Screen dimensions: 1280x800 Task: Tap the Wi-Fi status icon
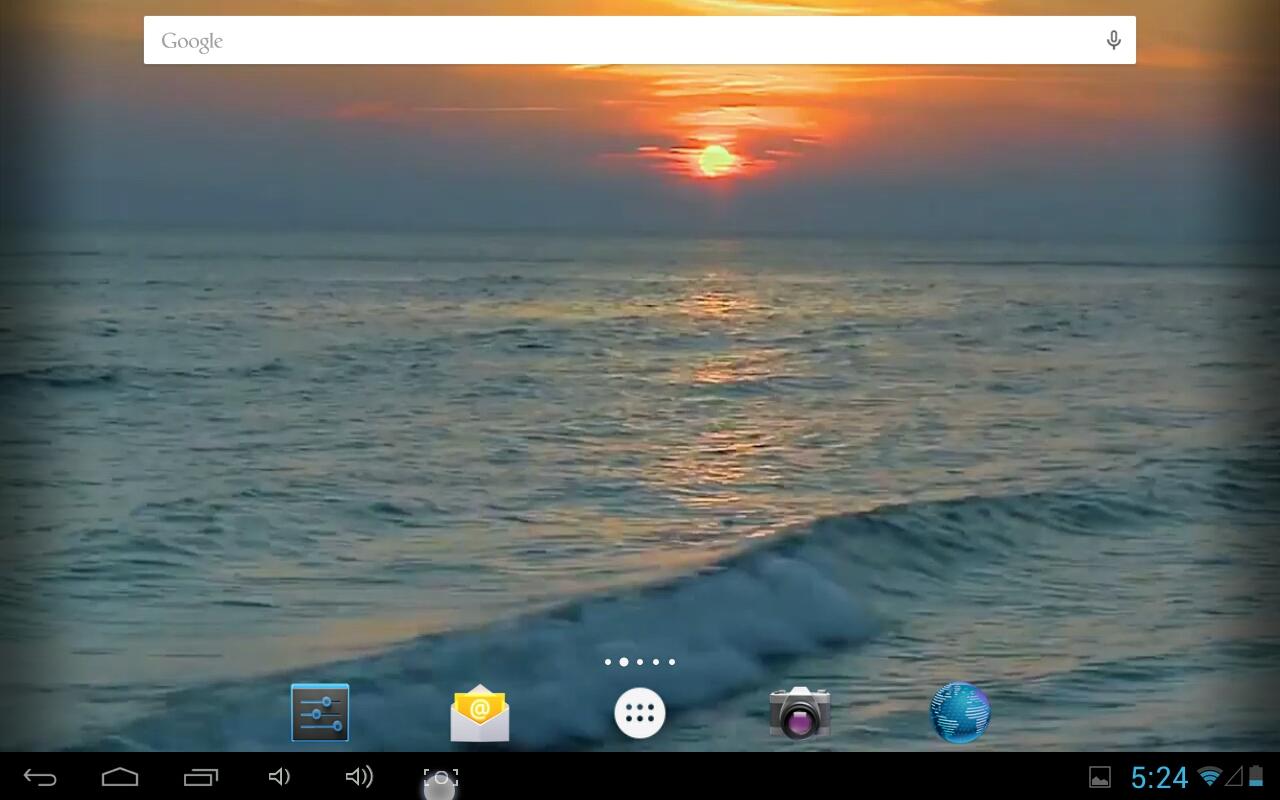1210,777
